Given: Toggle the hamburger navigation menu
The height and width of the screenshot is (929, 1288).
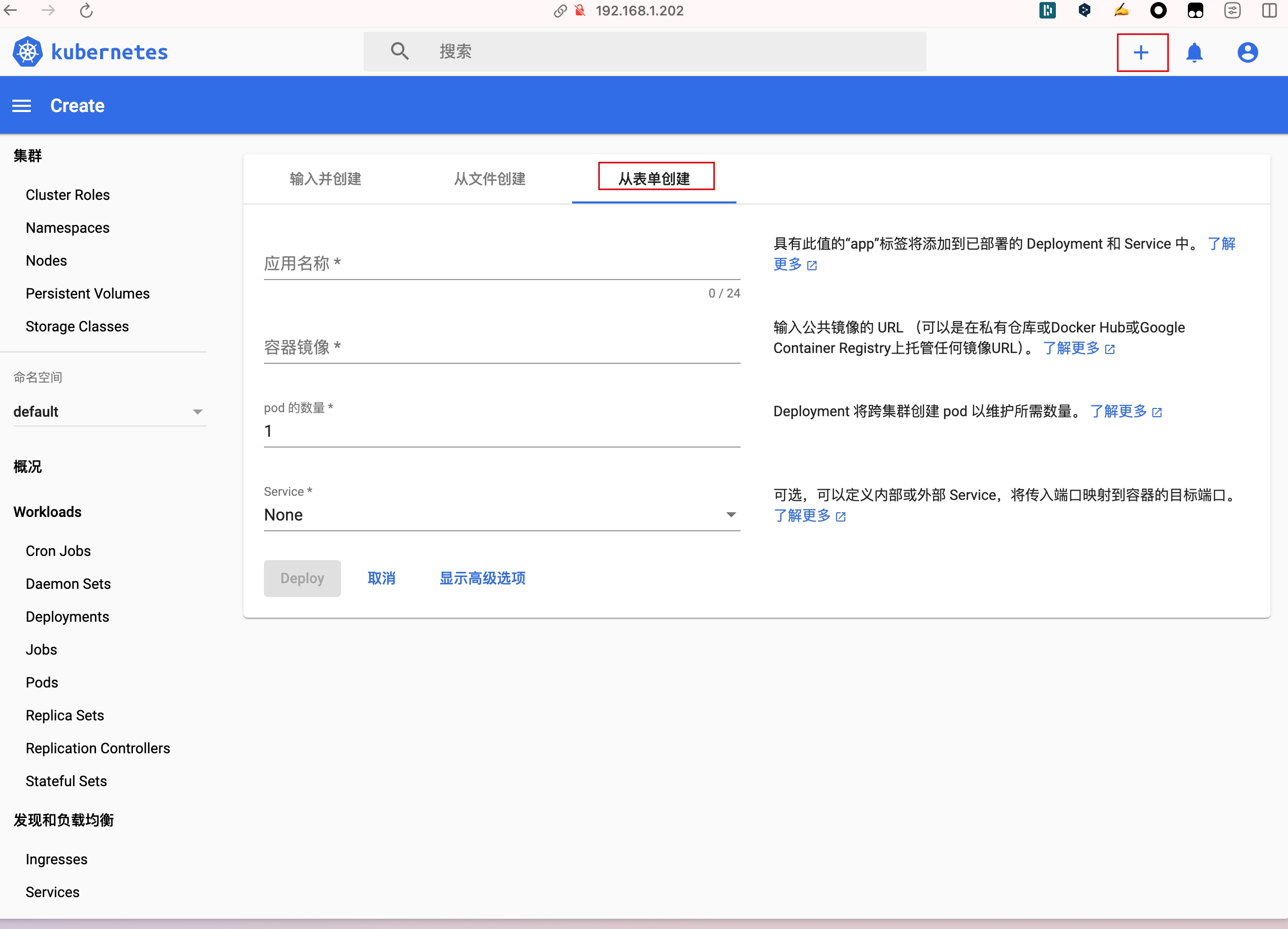Looking at the screenshot, I should coord(22,106).
